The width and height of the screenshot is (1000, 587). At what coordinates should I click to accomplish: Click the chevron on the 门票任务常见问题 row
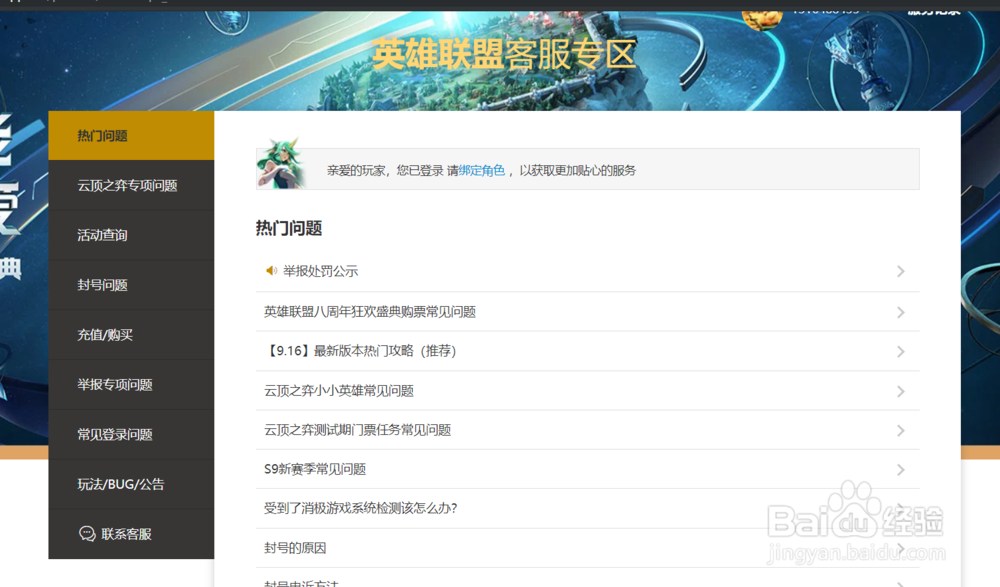[x=901, y=431]
